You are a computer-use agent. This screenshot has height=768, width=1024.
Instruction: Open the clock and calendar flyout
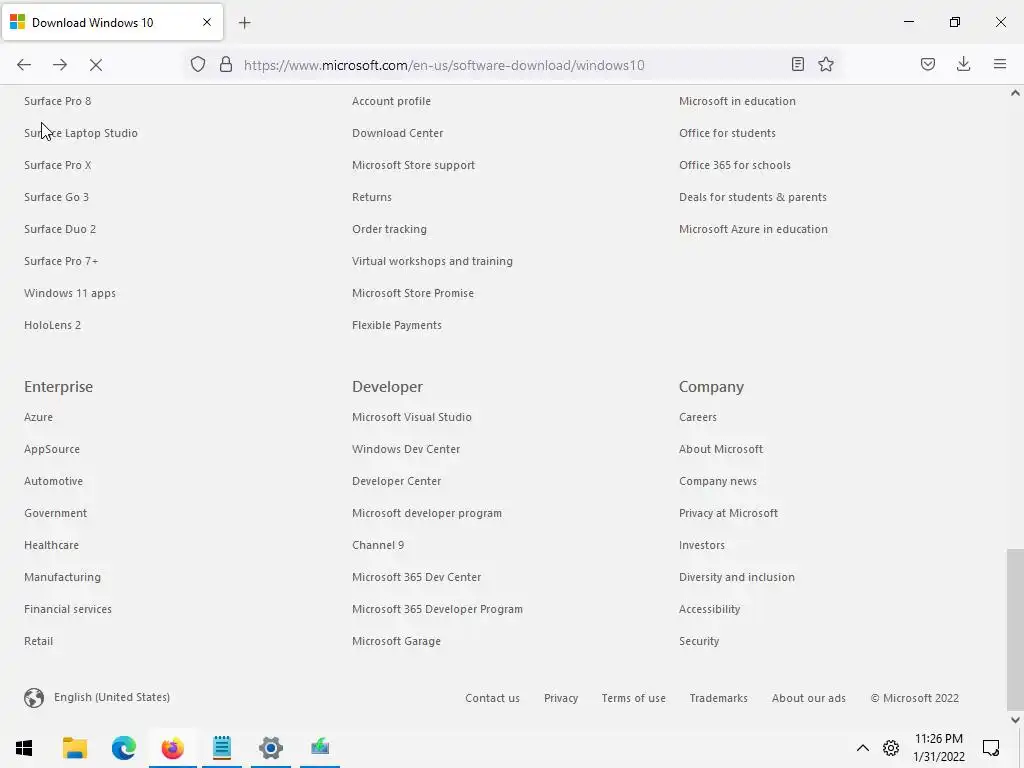click(x=938, y=748)
